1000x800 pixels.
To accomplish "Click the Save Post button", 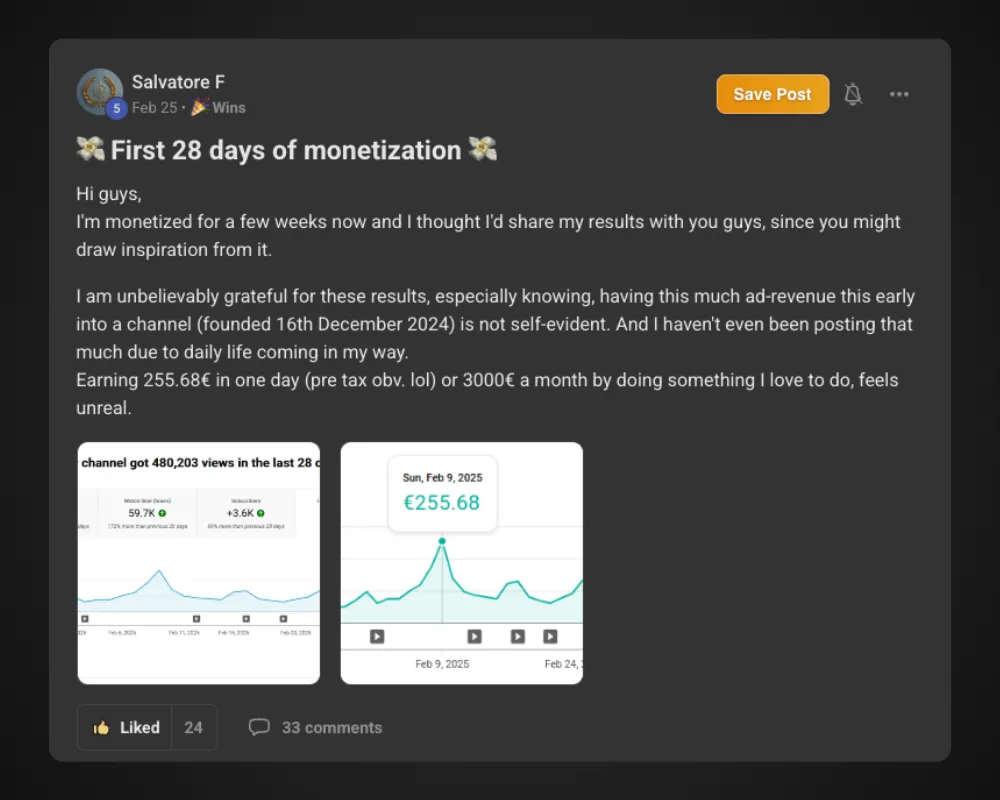I will pos(772,94).
